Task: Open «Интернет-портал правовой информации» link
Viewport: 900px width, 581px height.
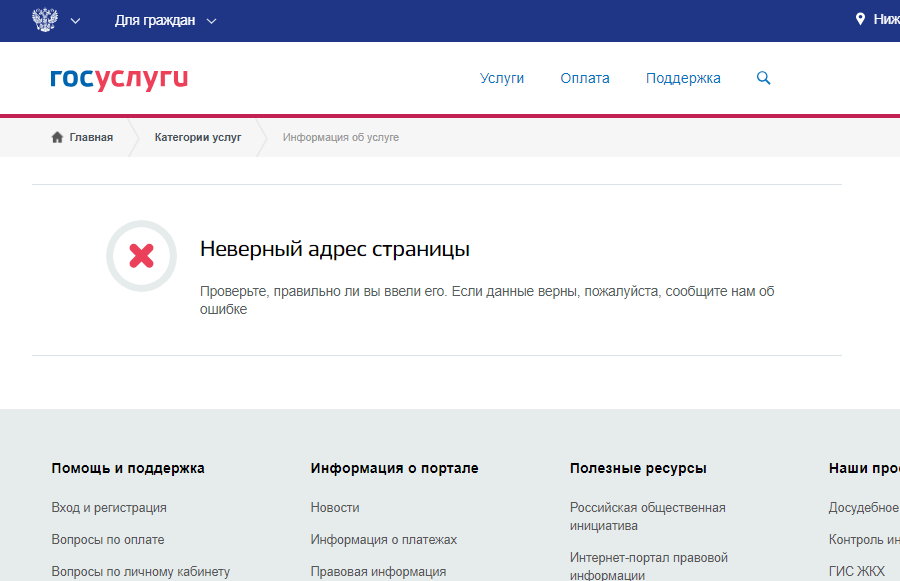Action: [x=649, y=566]
